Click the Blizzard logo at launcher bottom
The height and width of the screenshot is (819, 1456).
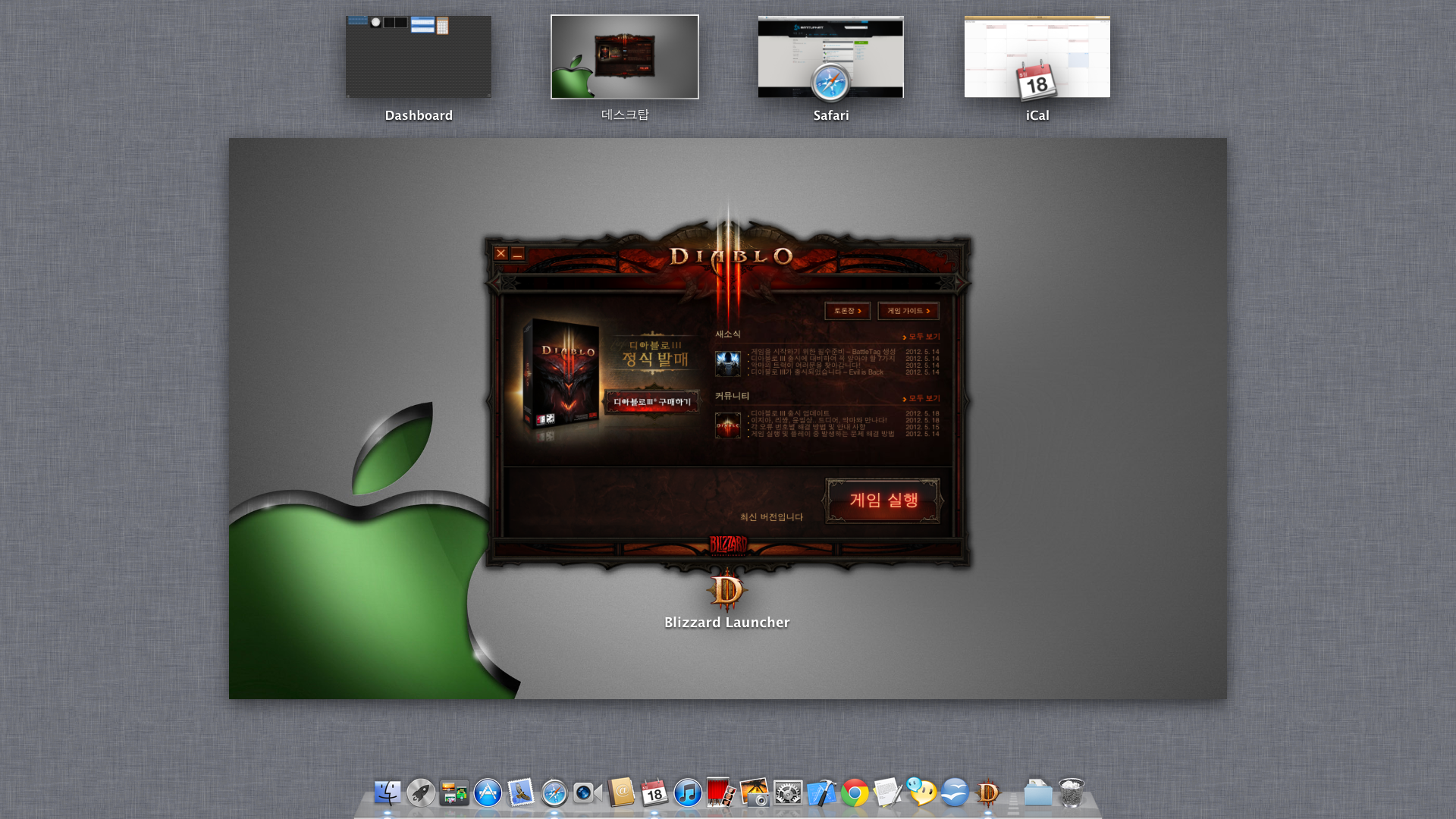pos(728,544)
